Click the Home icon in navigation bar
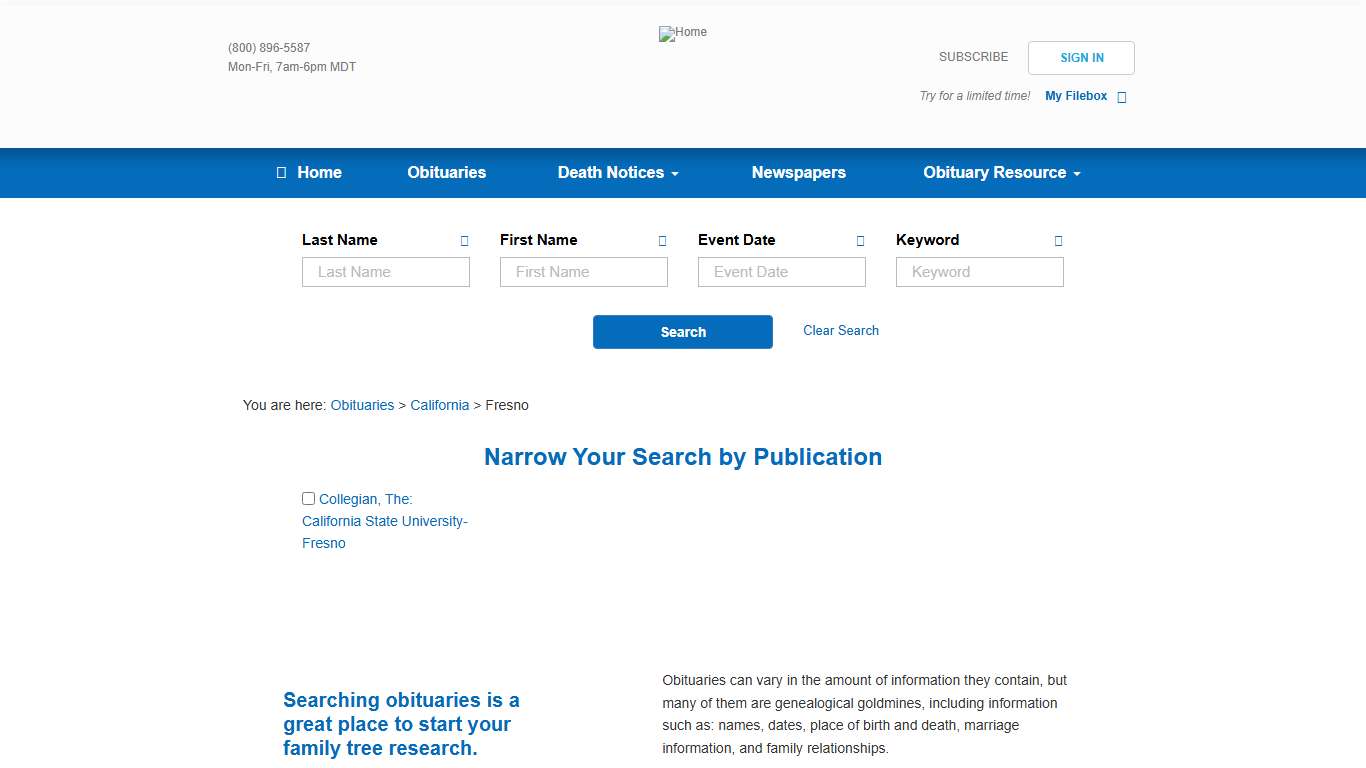The height and width of the screenshot is (768, 1366). [x=282, y=173]
